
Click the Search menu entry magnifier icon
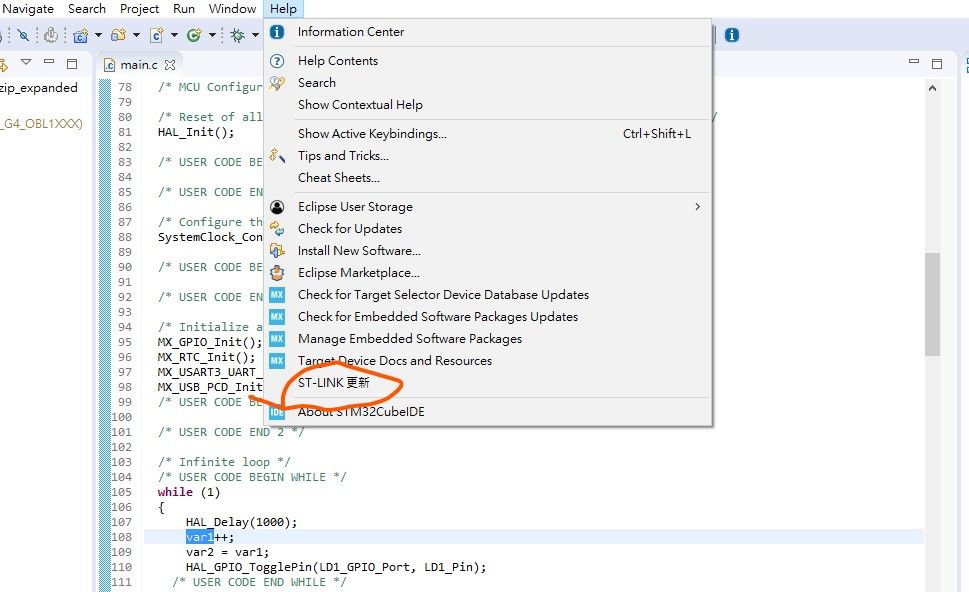point(277,83)
